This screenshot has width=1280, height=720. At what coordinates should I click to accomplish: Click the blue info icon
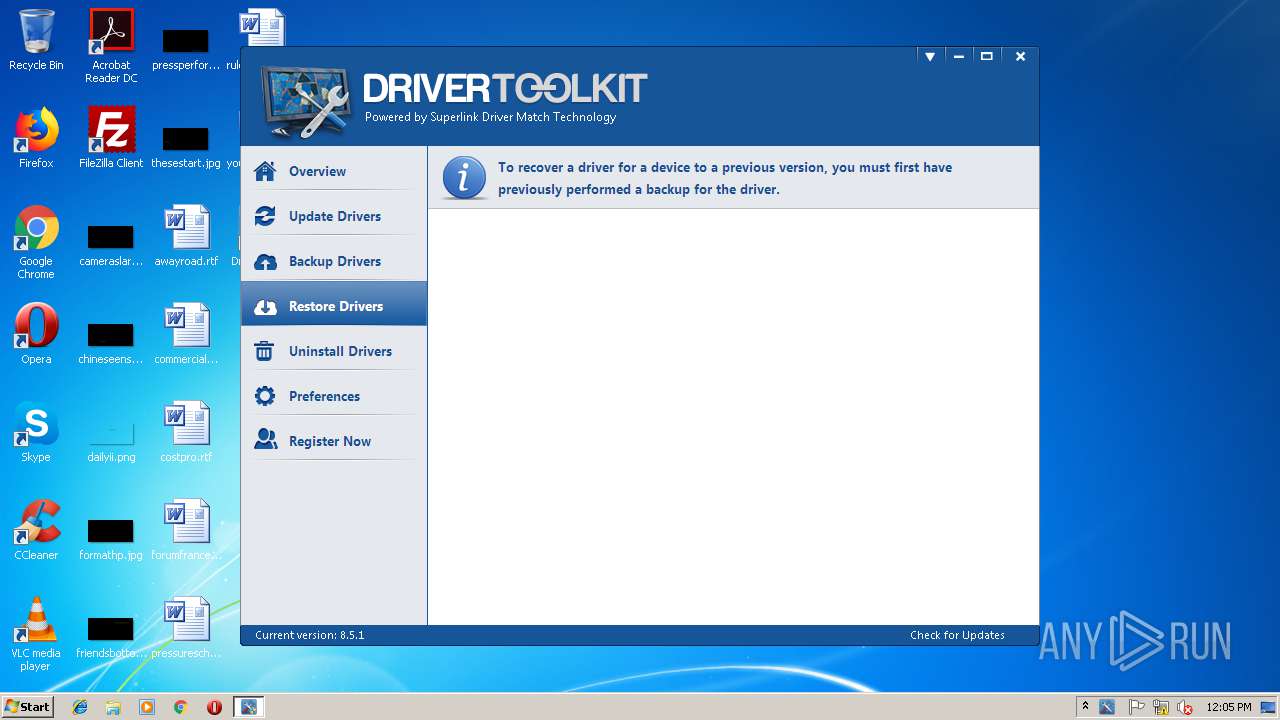464,178
